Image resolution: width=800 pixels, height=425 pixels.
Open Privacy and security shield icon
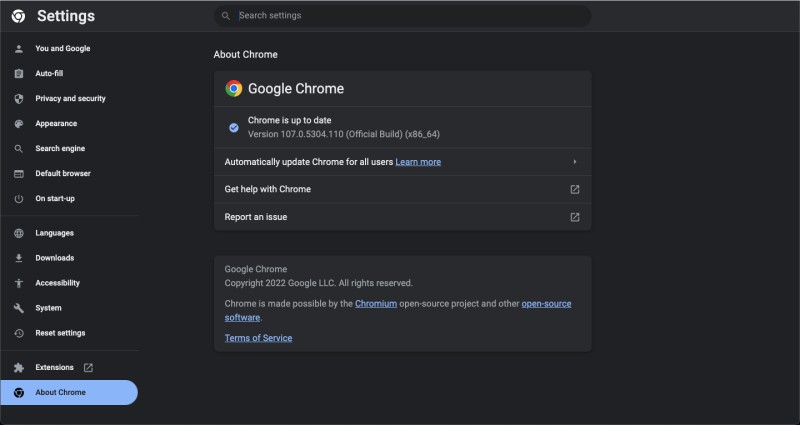[x=19, y=98]
